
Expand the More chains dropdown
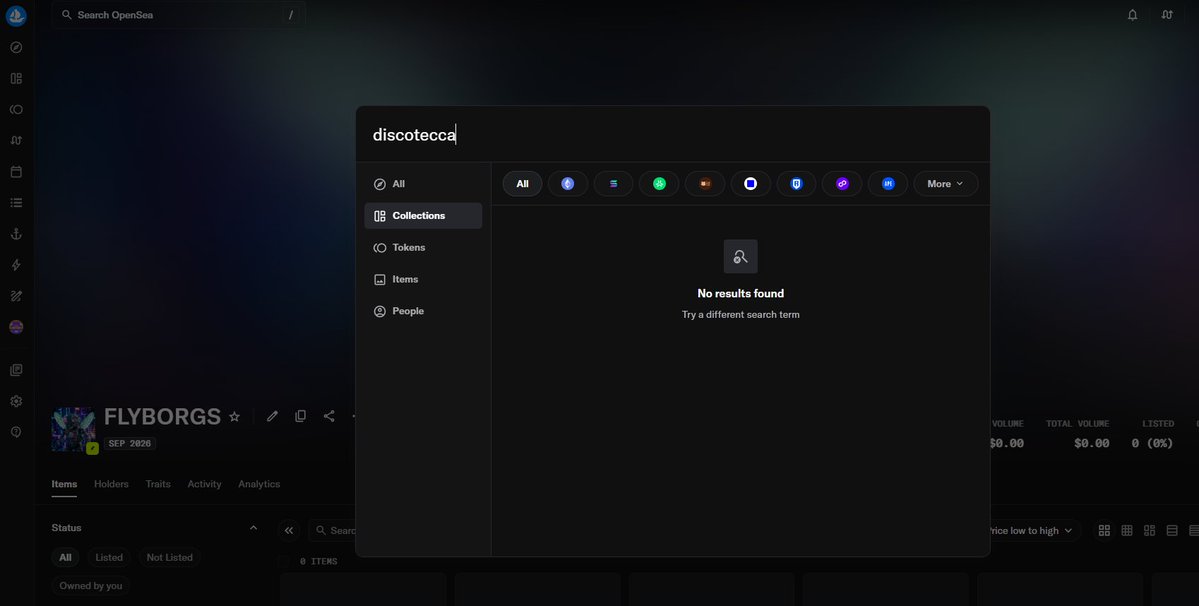click(946, 183)
